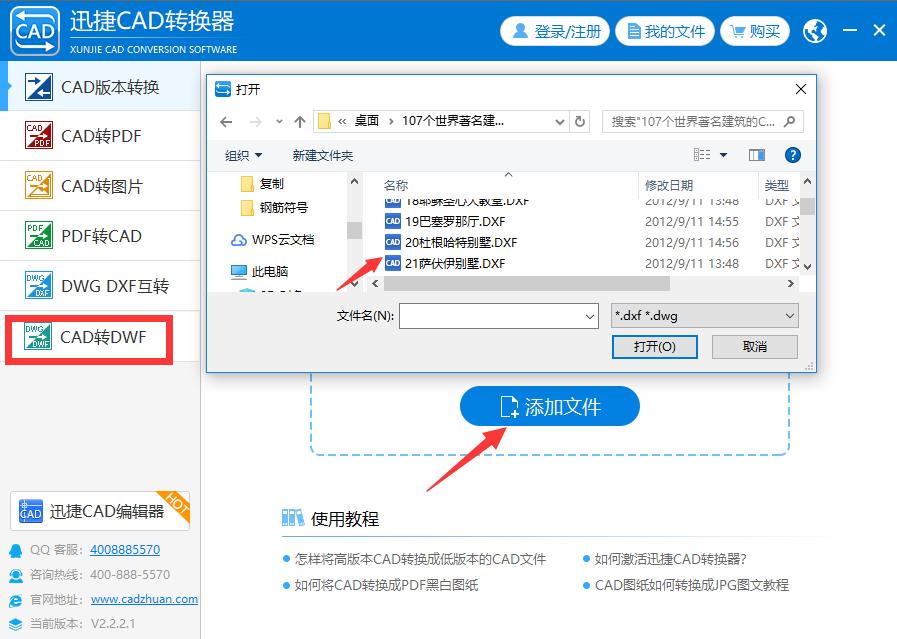The image size is (897, 639).
Task: Expand the folder path breadcrumb dropdown arrow
Action: click(x=558, y=120)
